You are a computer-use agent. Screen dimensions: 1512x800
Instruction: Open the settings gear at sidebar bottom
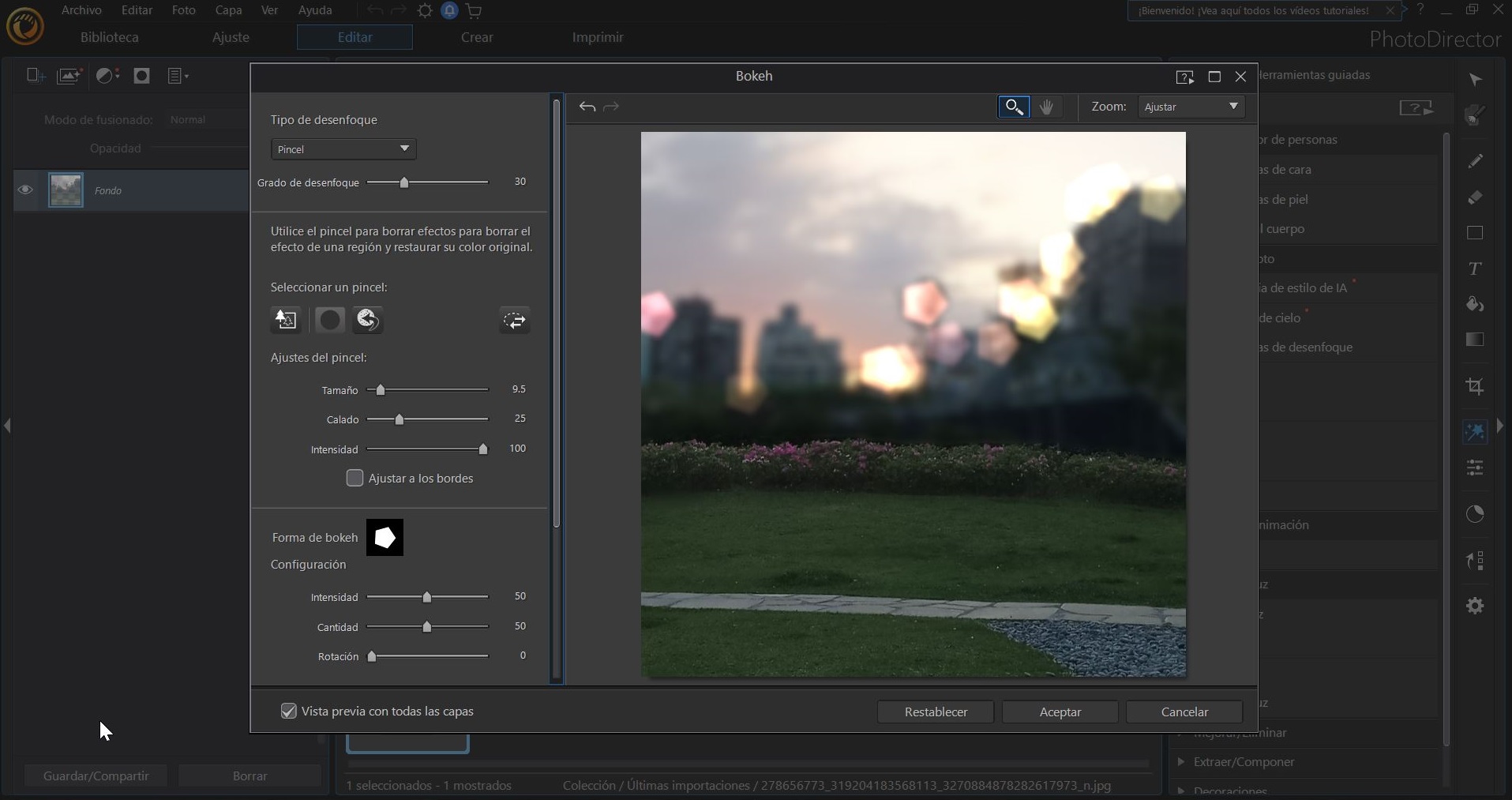[x=1475, y=606]
